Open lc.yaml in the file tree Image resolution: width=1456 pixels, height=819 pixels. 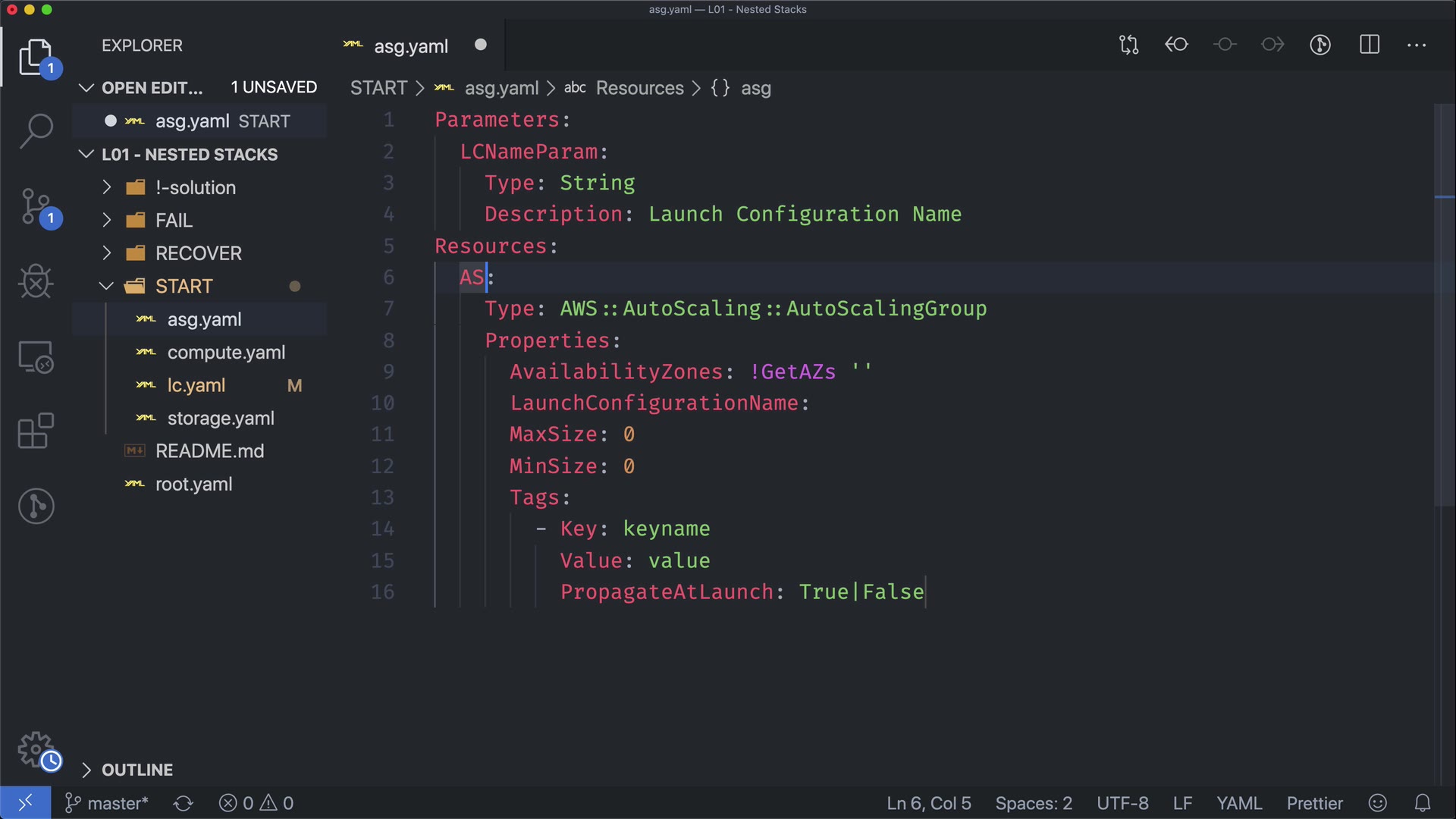tap(196, 385)
